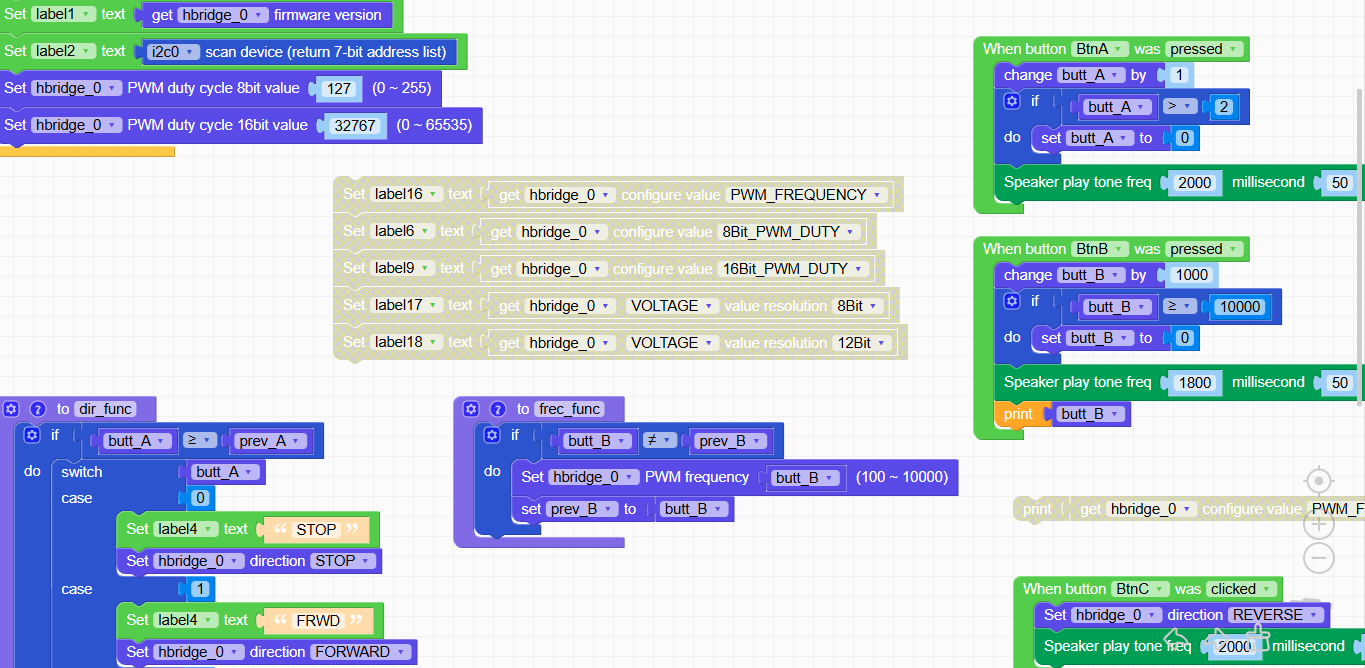
Task: Zoom out with the minus icon
Action: tap(1319, 557)
